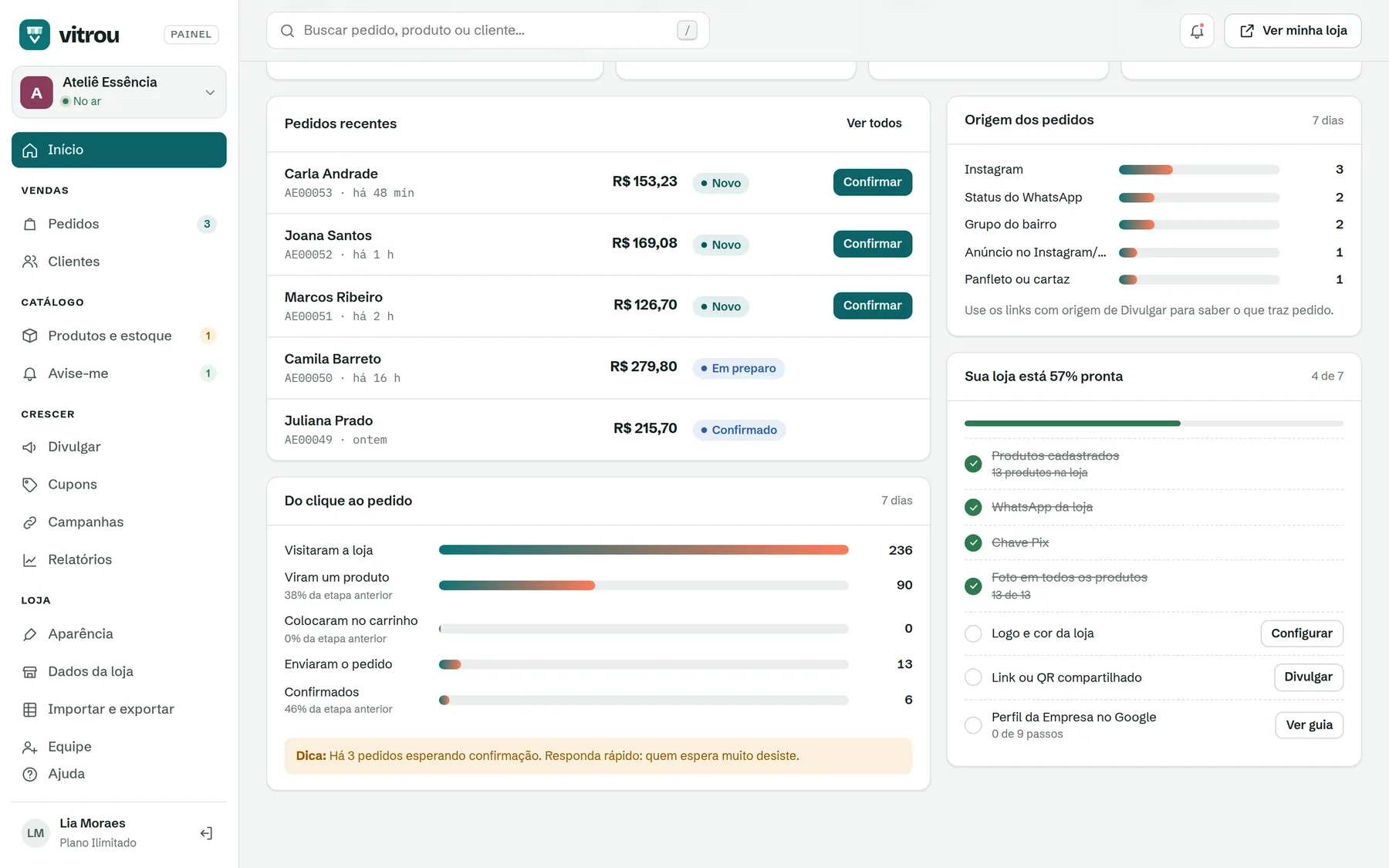This screenshot has height=868, width=1389.
Task: Uncheck the Chave Pix checkmark
Action: pos(973,542)
